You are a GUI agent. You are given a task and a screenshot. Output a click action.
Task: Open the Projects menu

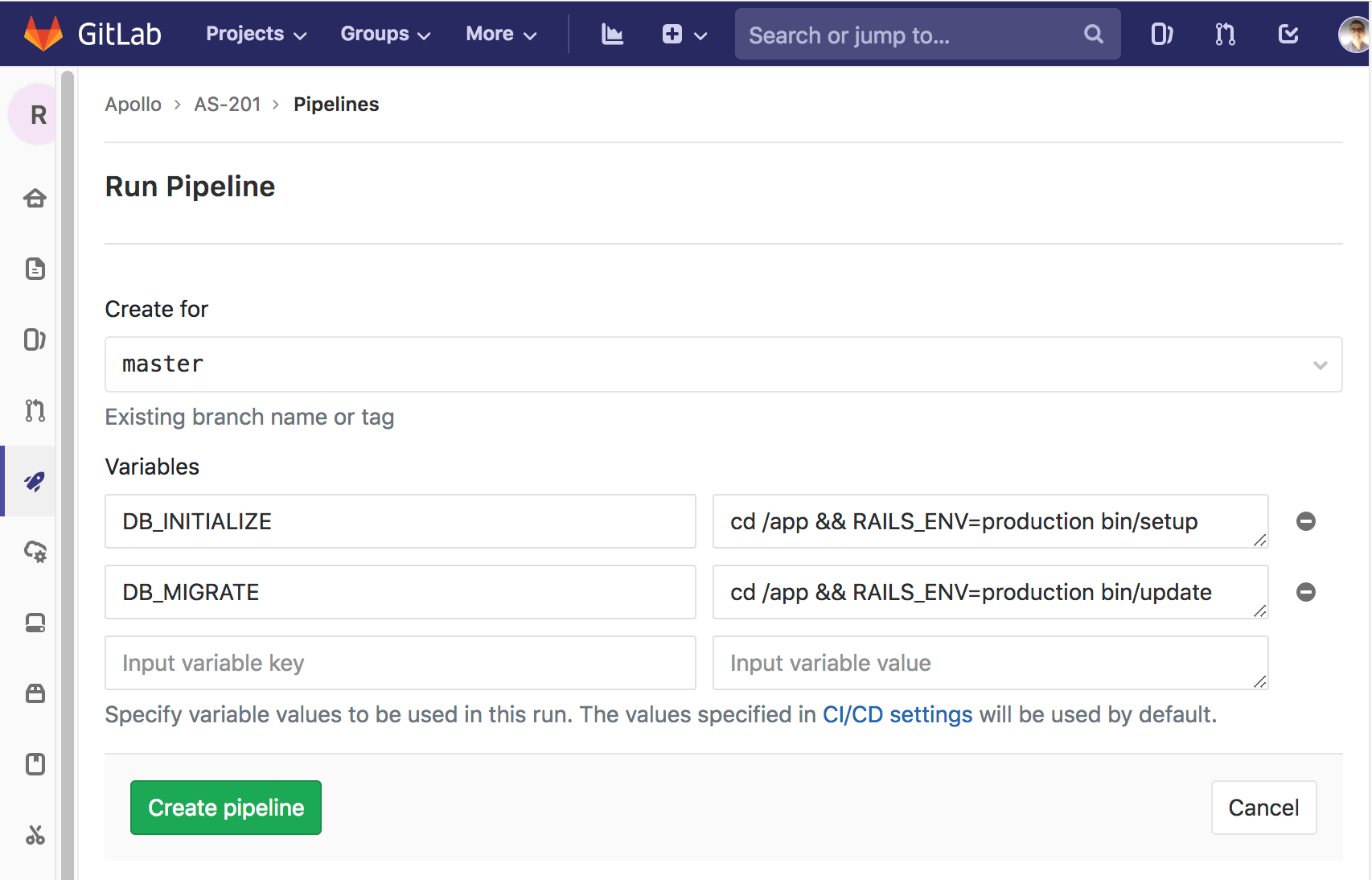(255, 34)
